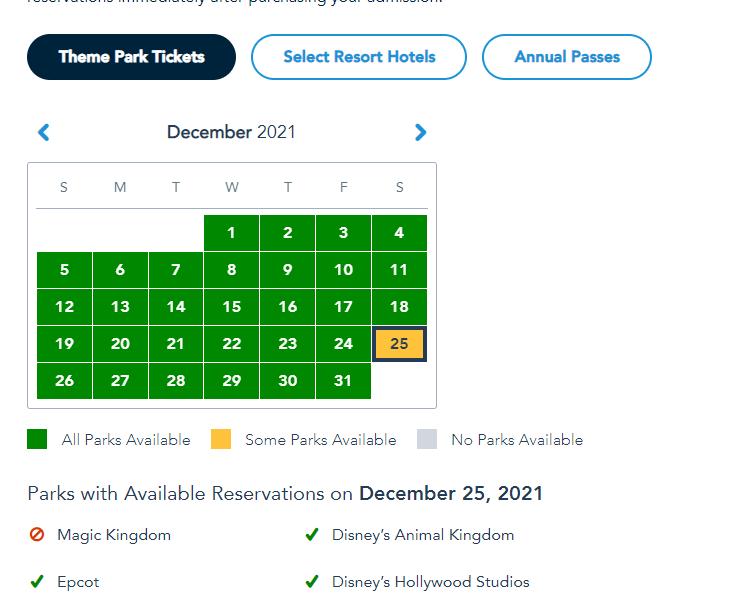Go to previous month with left arrow
736x609 pixels.
coord(43,132)
